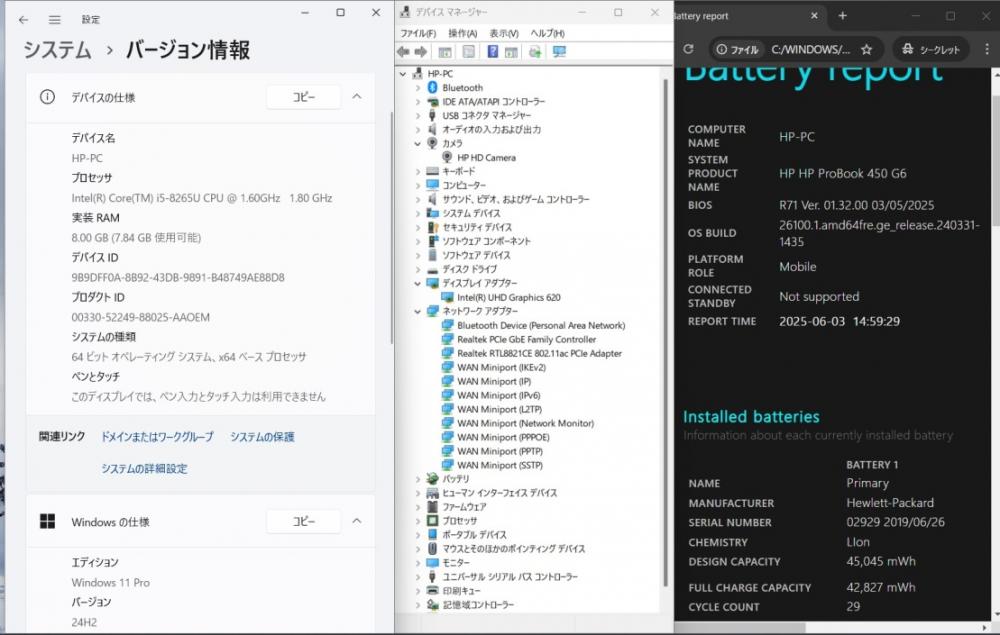Open the 表示(V) menu
This screenshot has height=635, width=1000.
coord(504,33)
